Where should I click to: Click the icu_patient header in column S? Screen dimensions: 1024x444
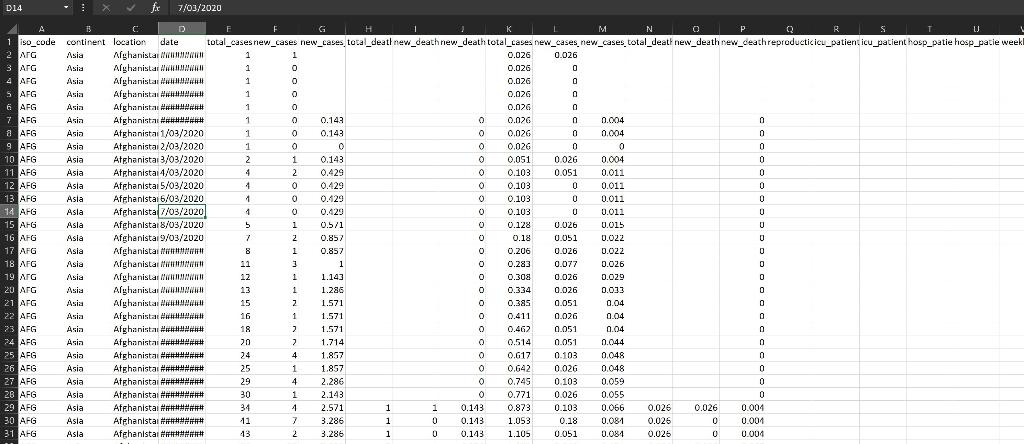point(883,42)
